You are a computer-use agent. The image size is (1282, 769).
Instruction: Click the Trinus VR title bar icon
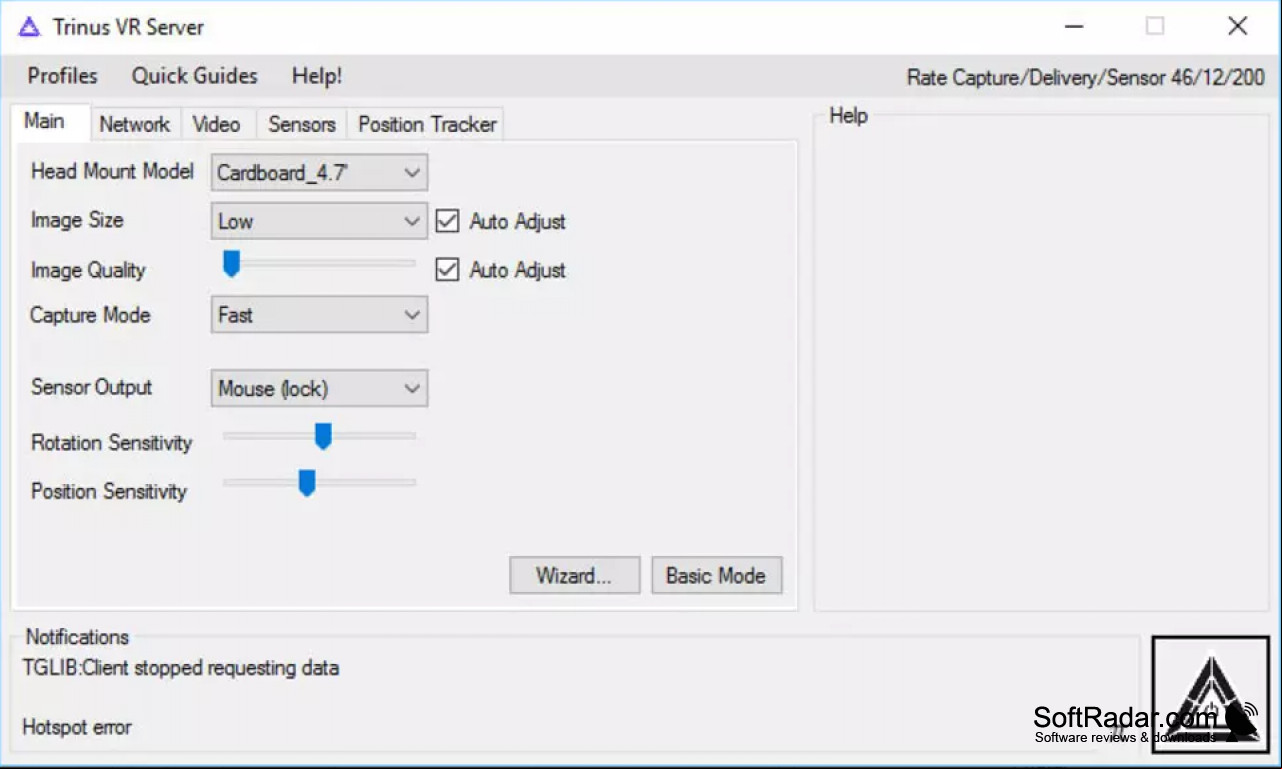pyautogui.click(x=29, y=27)
